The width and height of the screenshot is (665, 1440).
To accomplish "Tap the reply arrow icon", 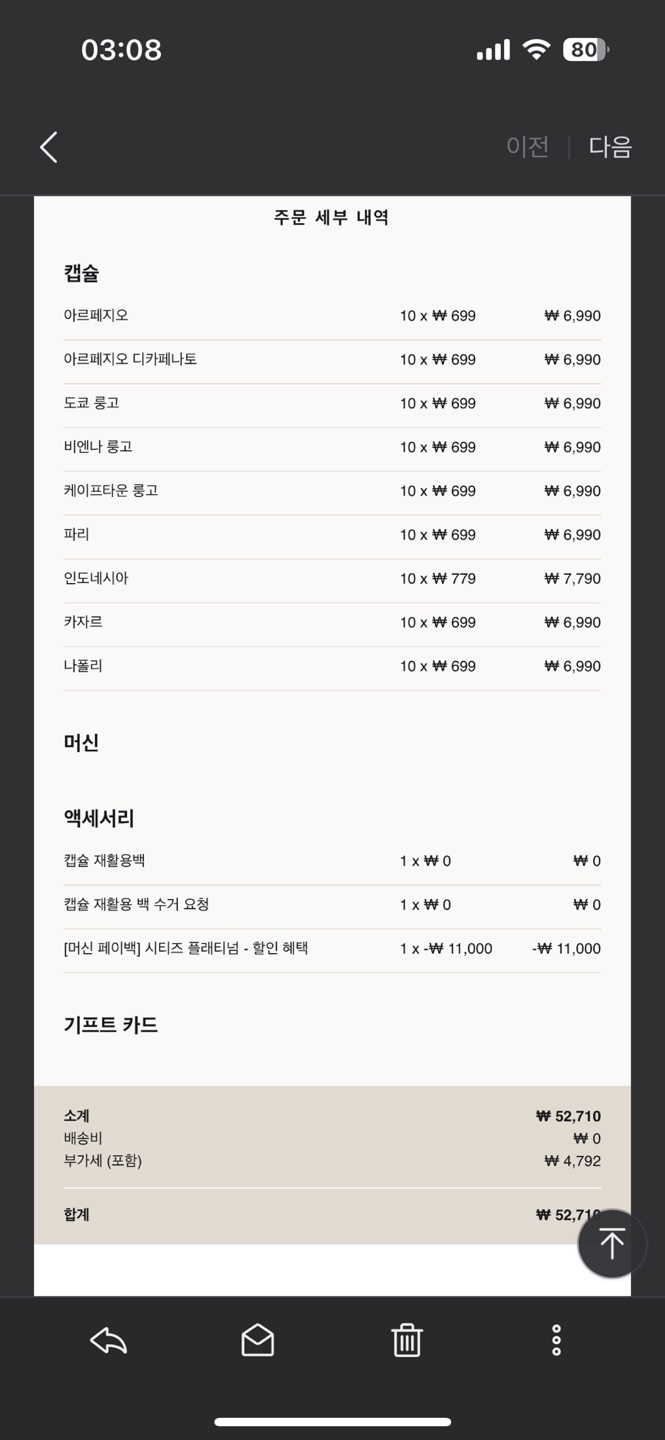I will pyautogui.click(x=108, y=1340).
